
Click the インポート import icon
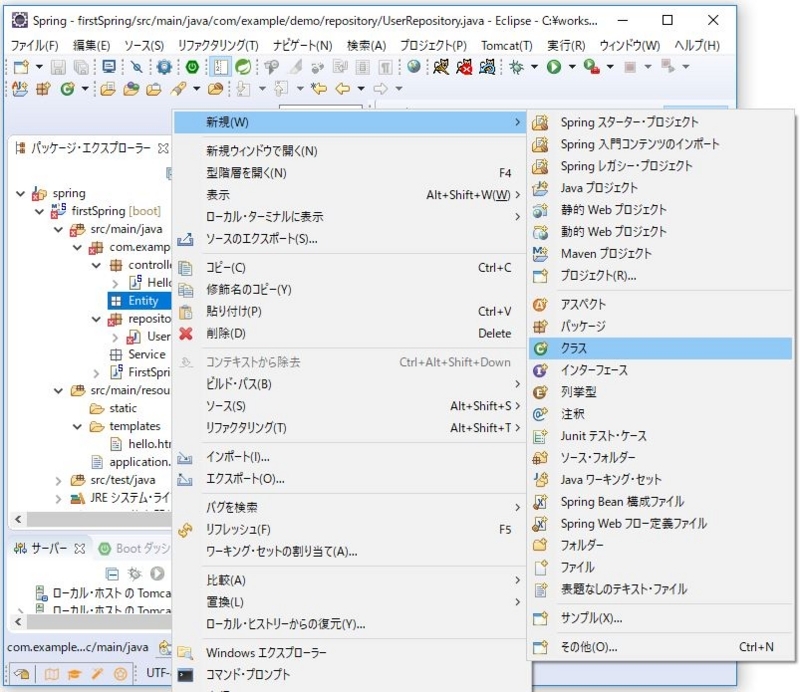185,457
